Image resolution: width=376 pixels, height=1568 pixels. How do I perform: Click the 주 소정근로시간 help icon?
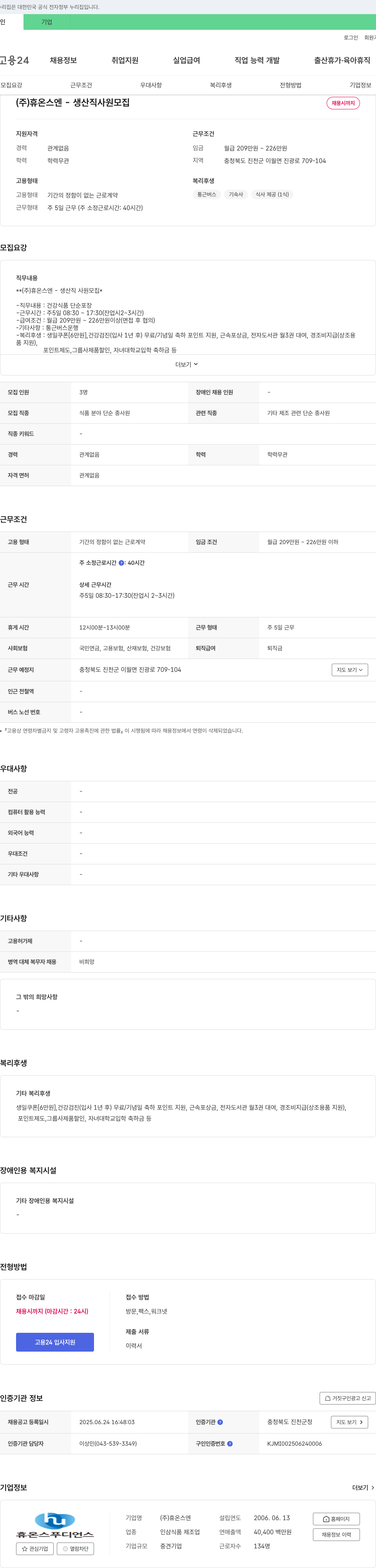(x=121, y=563)
